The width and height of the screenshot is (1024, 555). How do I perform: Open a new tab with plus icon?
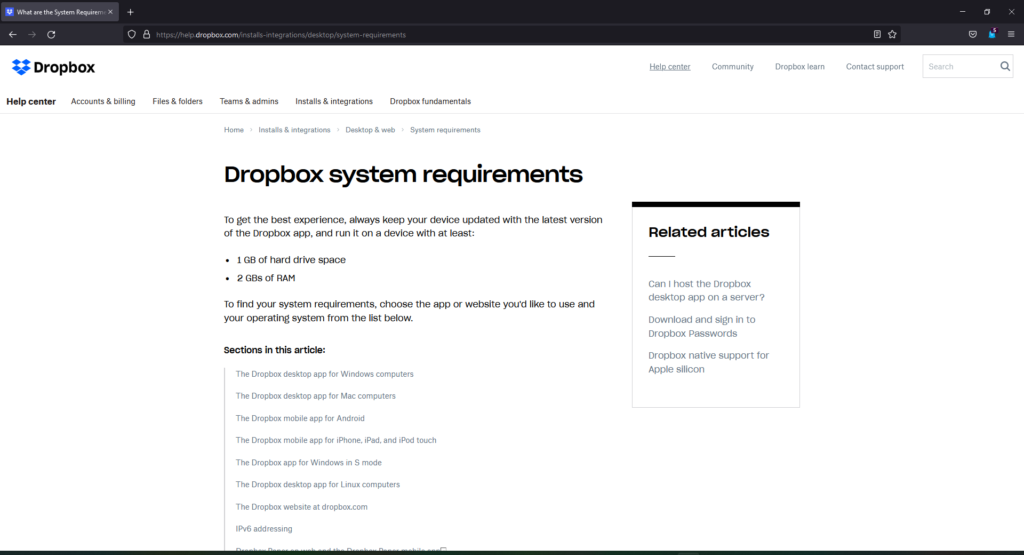coord(130,12)
